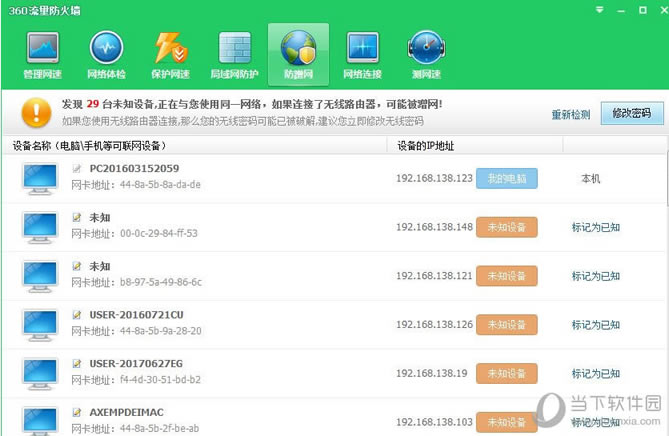This screenshot has width=669, height=436.
Task: Click the 本机 label
Action: pos(590,179)
